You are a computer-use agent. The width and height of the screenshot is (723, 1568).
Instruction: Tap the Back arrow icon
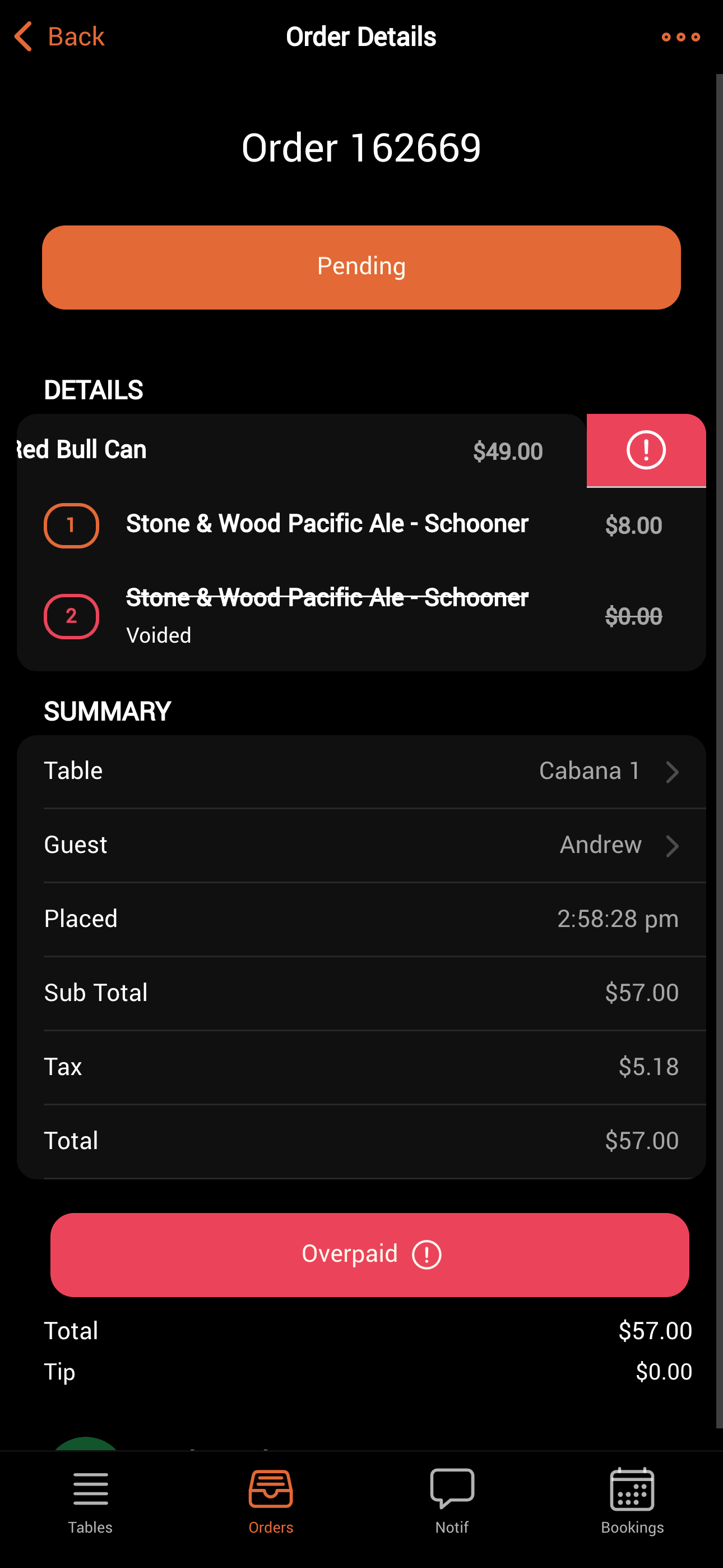(23, 36)
